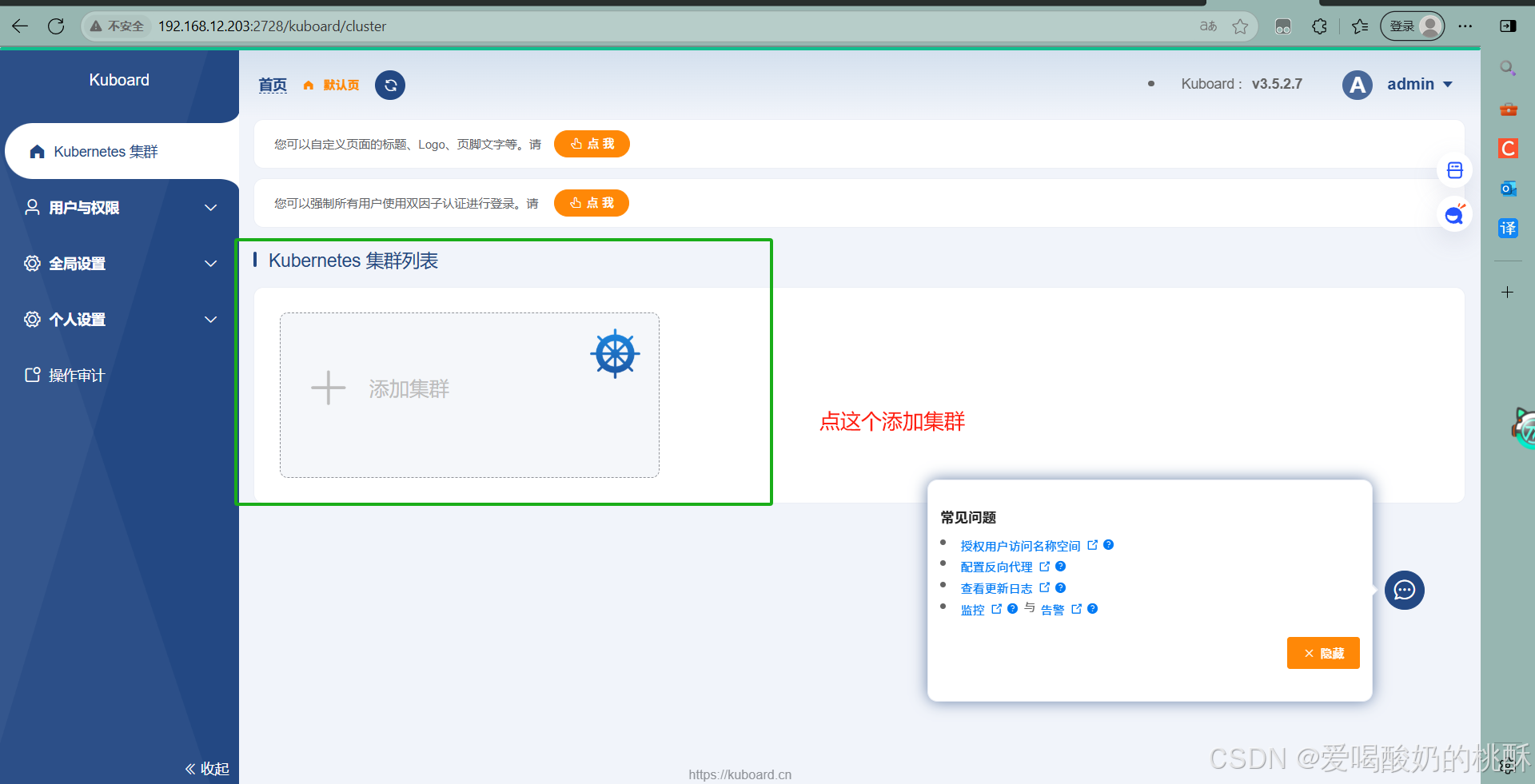Click 点我 button for two-factor login
This screenshot has width=1535, height=784.
592,203
